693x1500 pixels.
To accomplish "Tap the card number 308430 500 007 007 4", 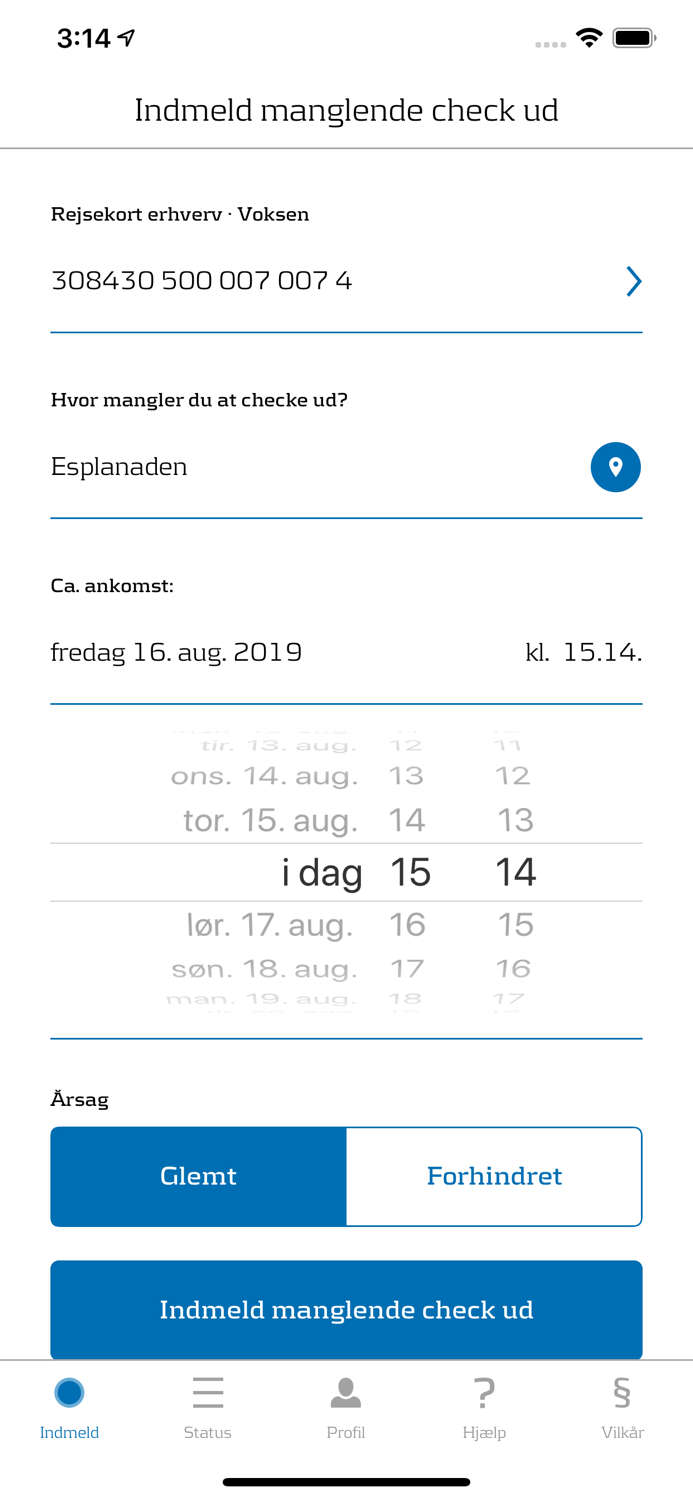I will tap(201, 281).
